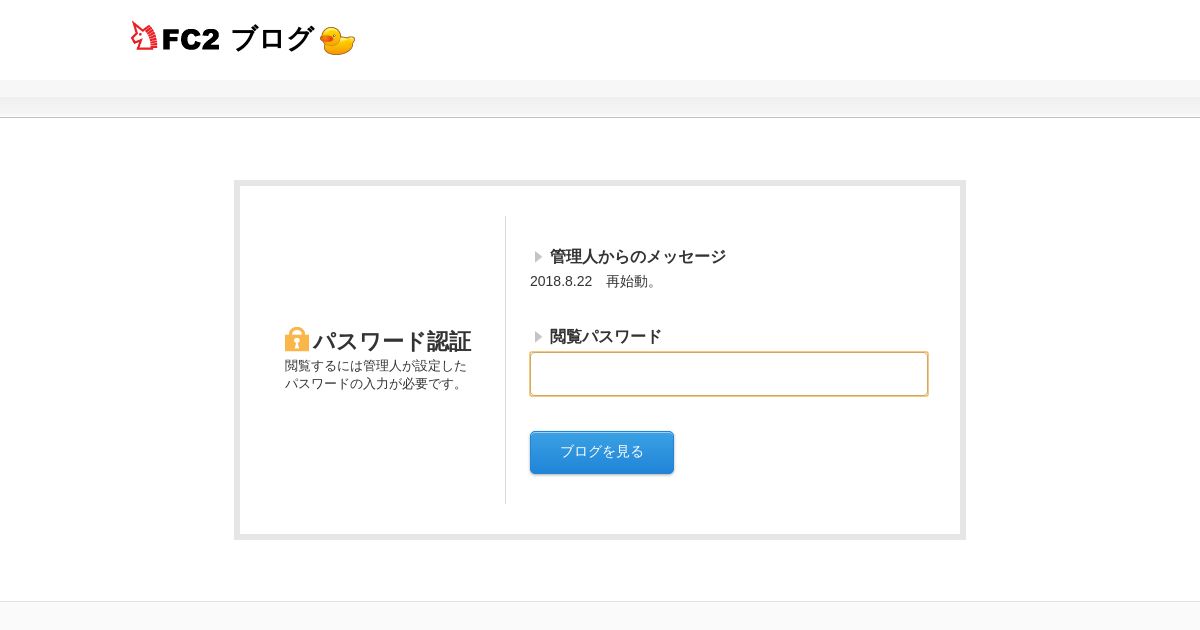Click the vertical divider in password panel
Image resolution: width=1200 pixels, height=630 pixels.
pyautogui.click(x=505, y=360)
